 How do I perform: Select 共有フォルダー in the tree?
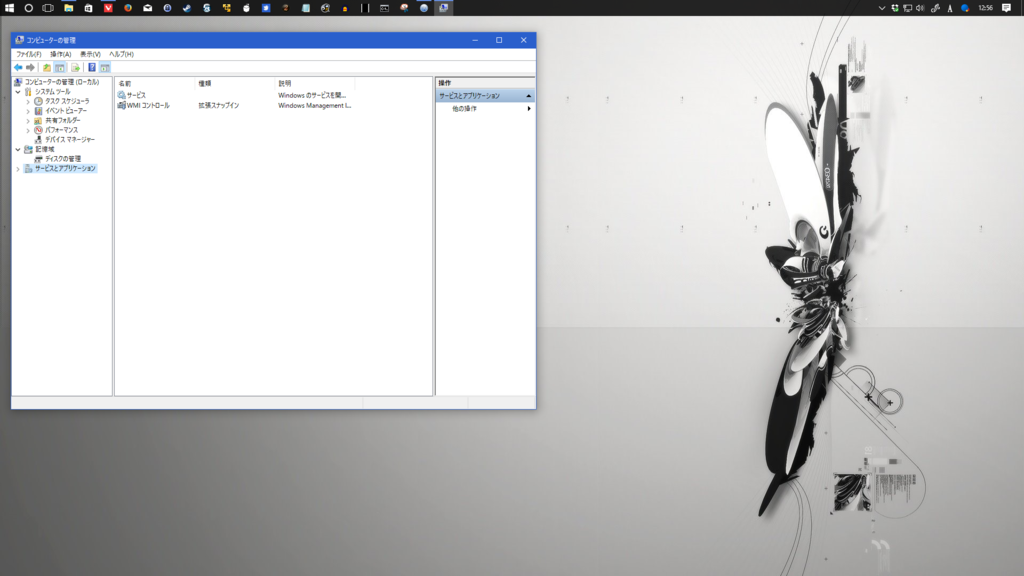[63, 121]
